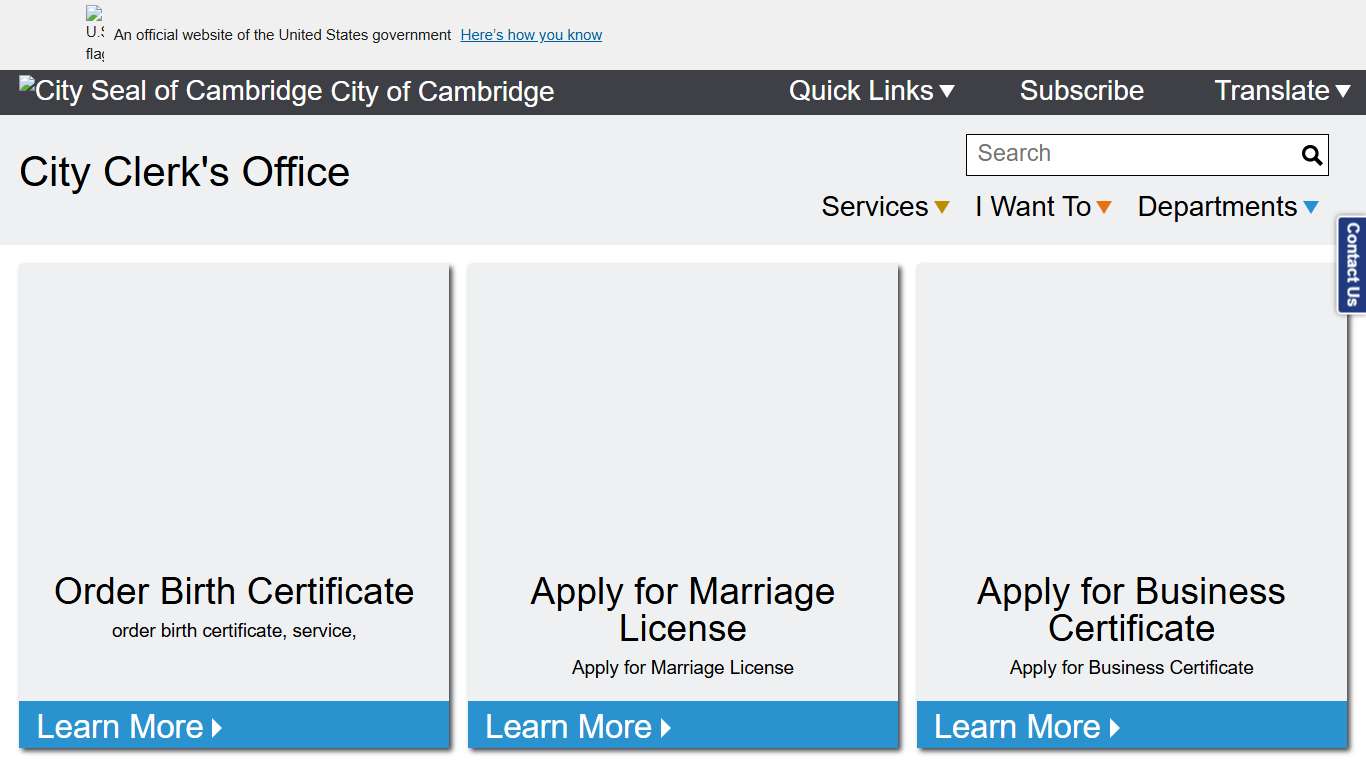Open the I Want To menu

click(1043, 207)
